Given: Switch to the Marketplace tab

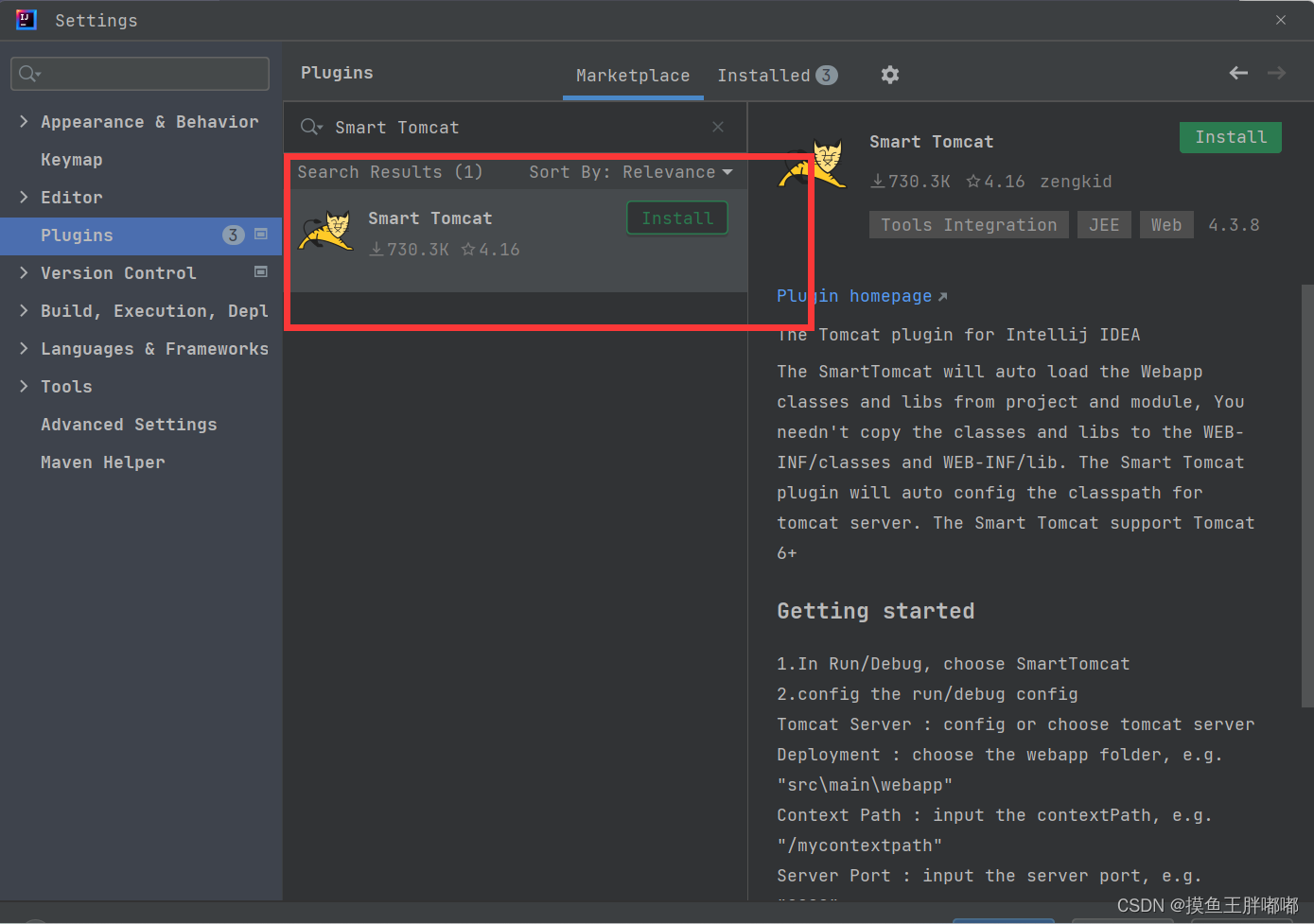Looking at the screenshot, I should pos(633,76).
